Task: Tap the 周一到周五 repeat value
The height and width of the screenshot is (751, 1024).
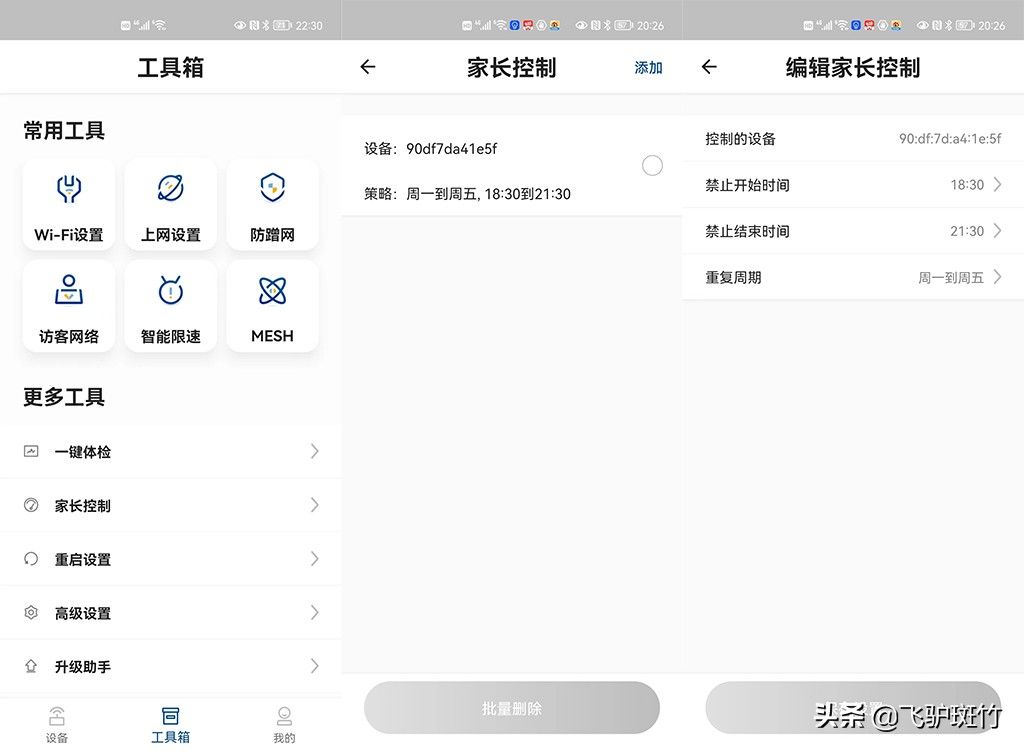Action: 951,278
